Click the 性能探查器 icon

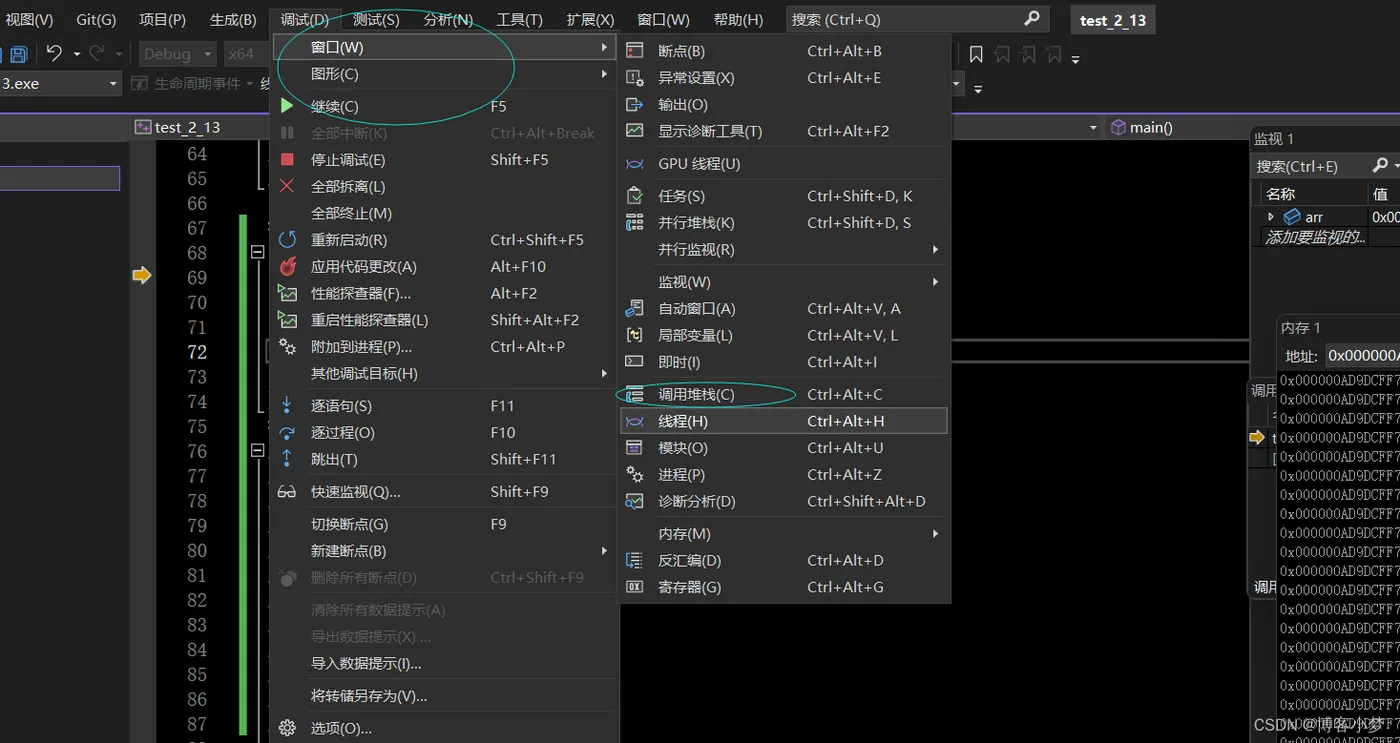pyautogui.click(x=287, y=293)
